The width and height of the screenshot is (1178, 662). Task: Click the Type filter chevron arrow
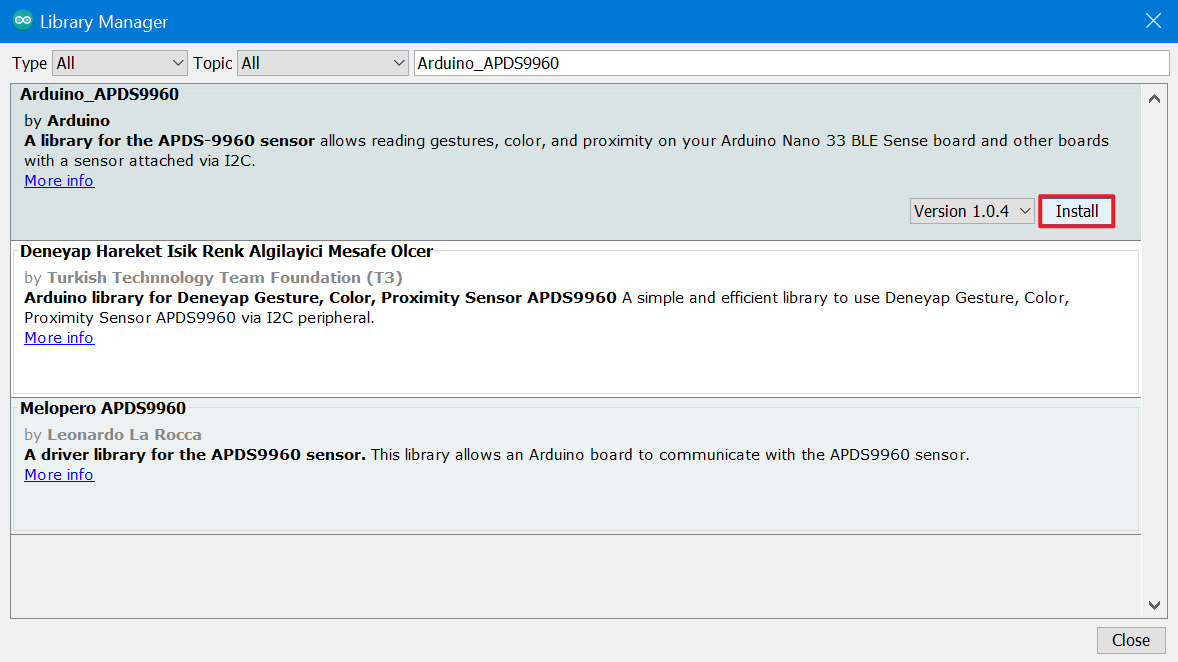click(178, 63)
